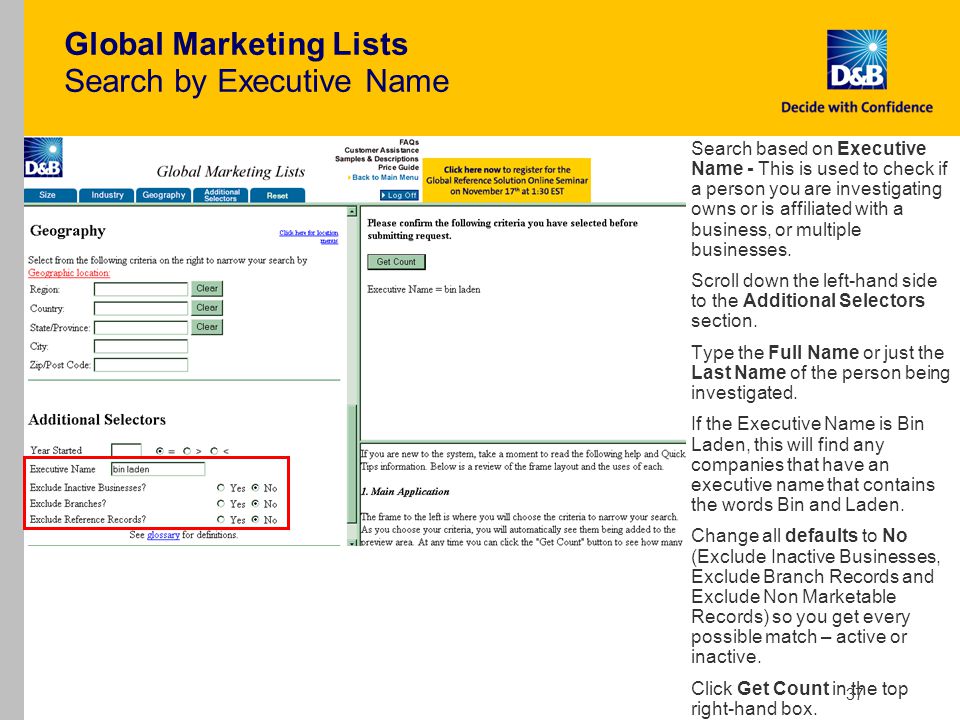Click the Reset tab
Viewport: 960px width, 720px height.
[x=277, y=195]
